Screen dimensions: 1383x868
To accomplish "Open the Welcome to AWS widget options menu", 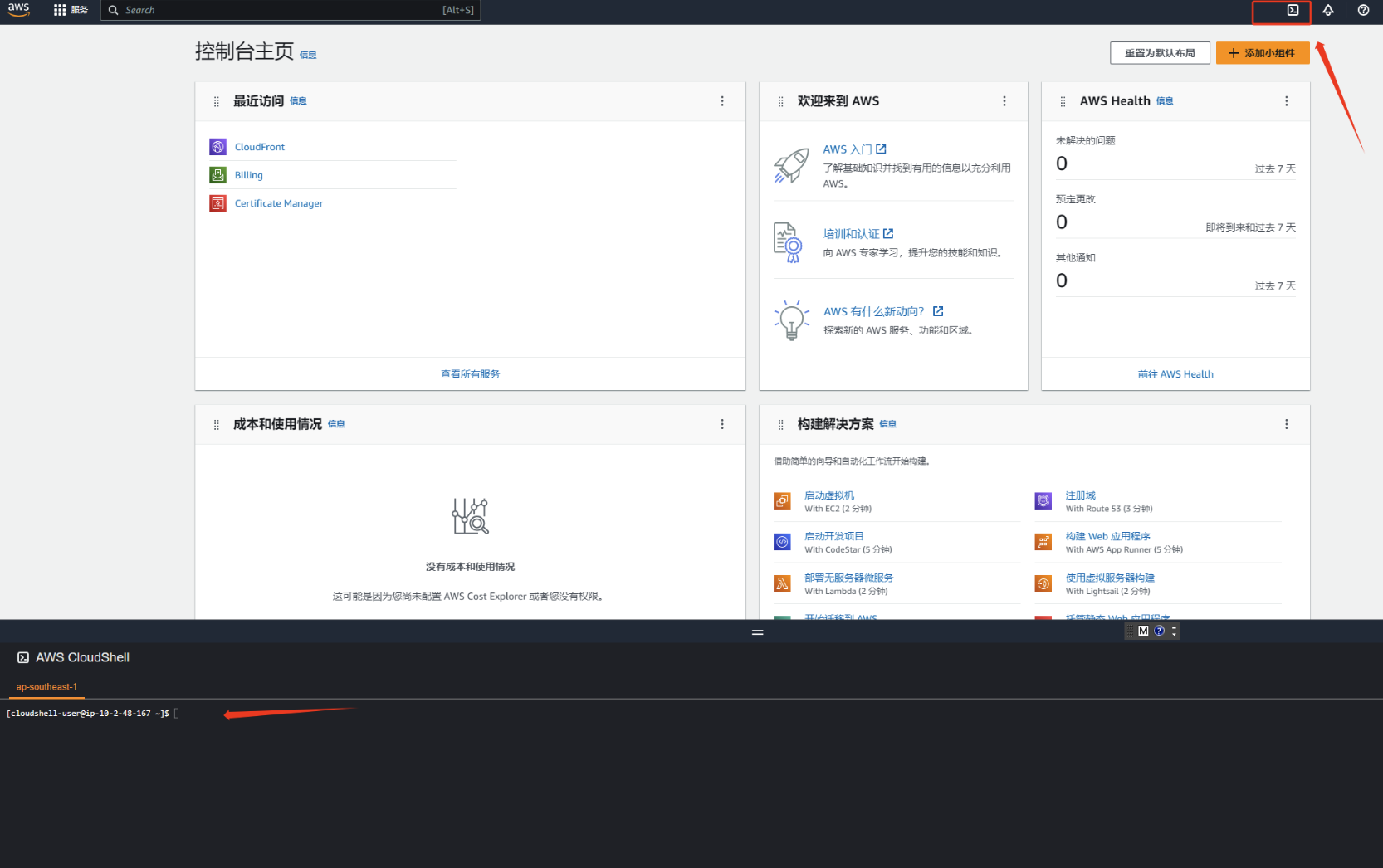I will click(1004, 101).
